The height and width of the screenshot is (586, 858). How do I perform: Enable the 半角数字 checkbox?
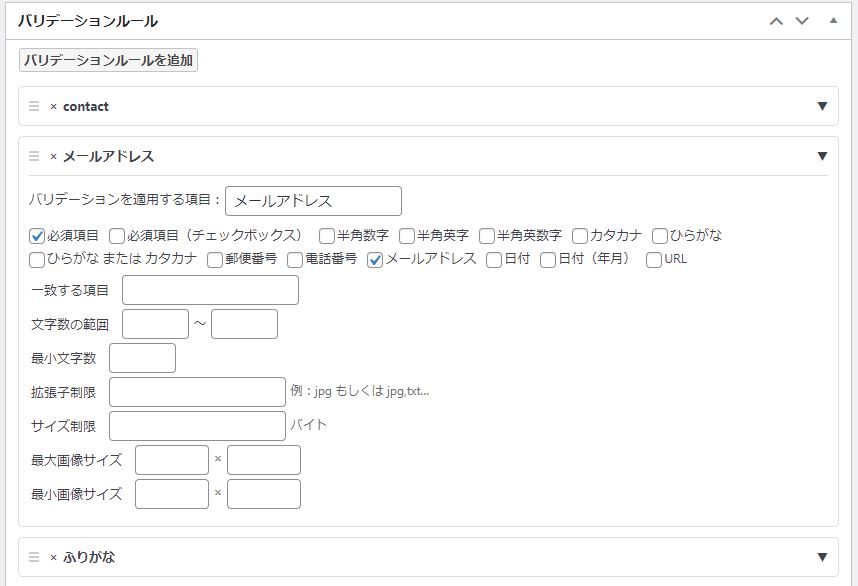pos(327,236)
